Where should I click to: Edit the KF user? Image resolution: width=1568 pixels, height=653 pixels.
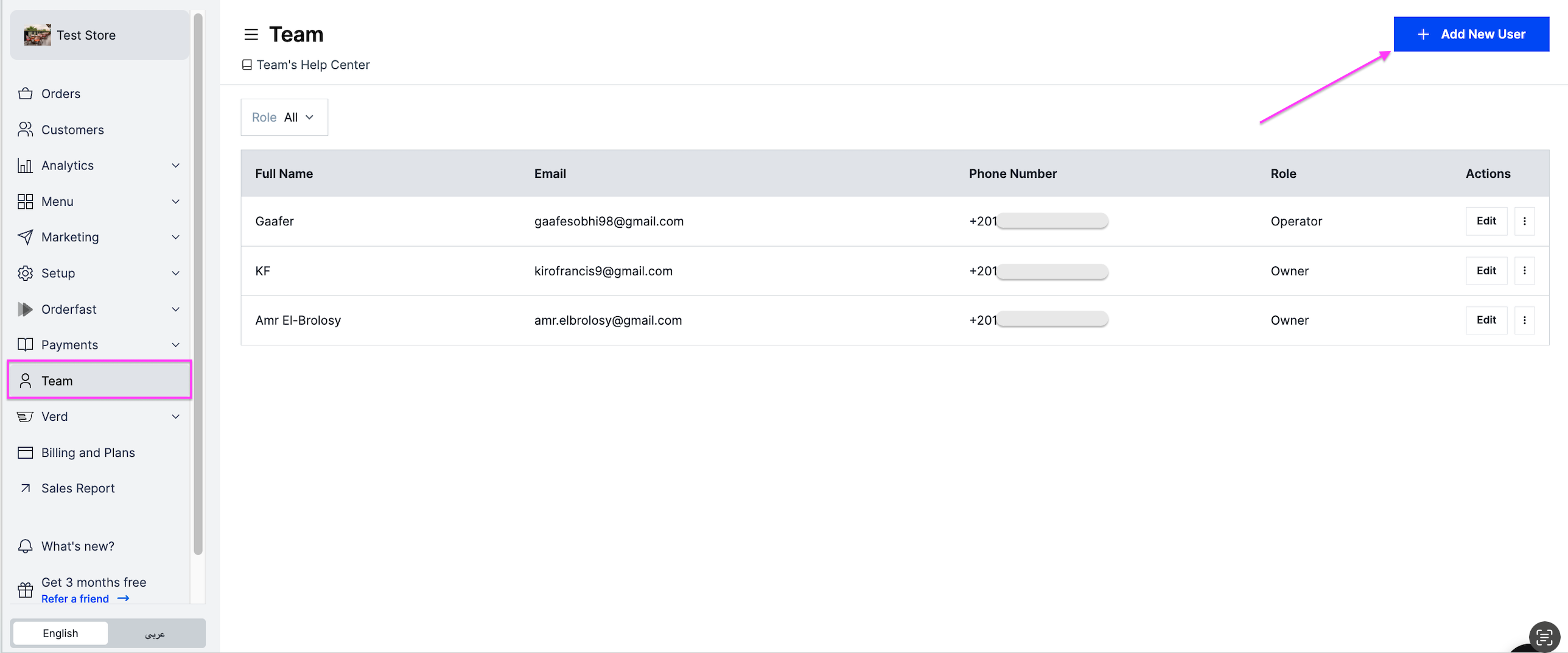[x=1486, y=271]
